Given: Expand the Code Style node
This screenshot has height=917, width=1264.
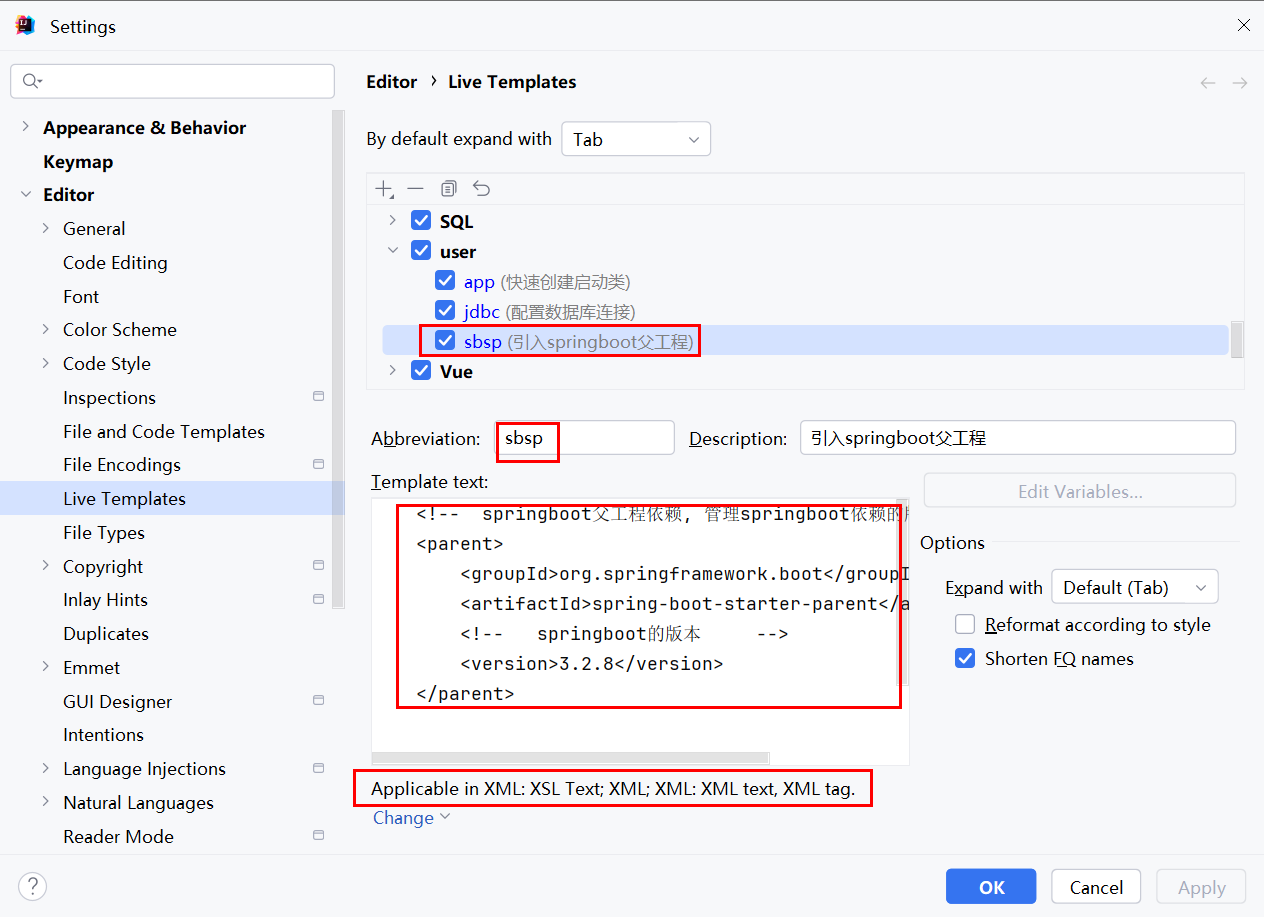Looking at the screenshot, I should (46, 363).
